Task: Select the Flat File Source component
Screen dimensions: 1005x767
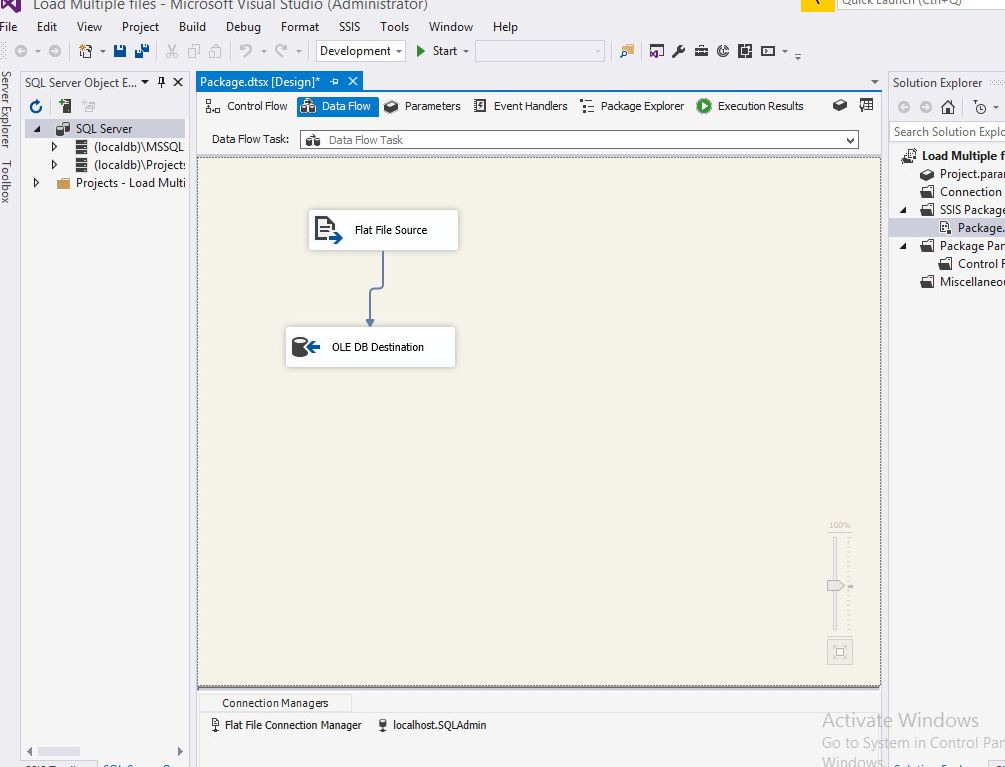Action: click(383, 229)
